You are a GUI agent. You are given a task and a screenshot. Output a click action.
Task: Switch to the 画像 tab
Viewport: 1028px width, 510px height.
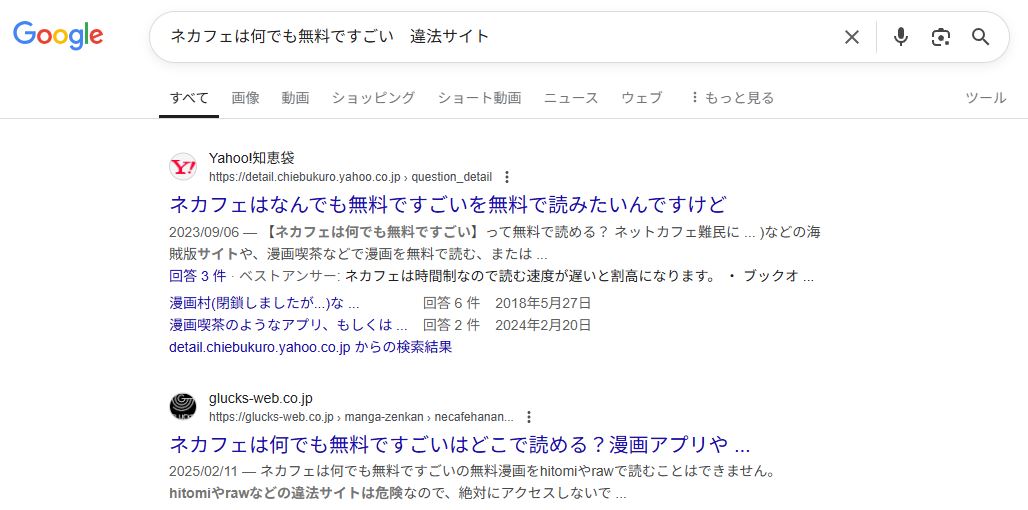click(245, 98)
